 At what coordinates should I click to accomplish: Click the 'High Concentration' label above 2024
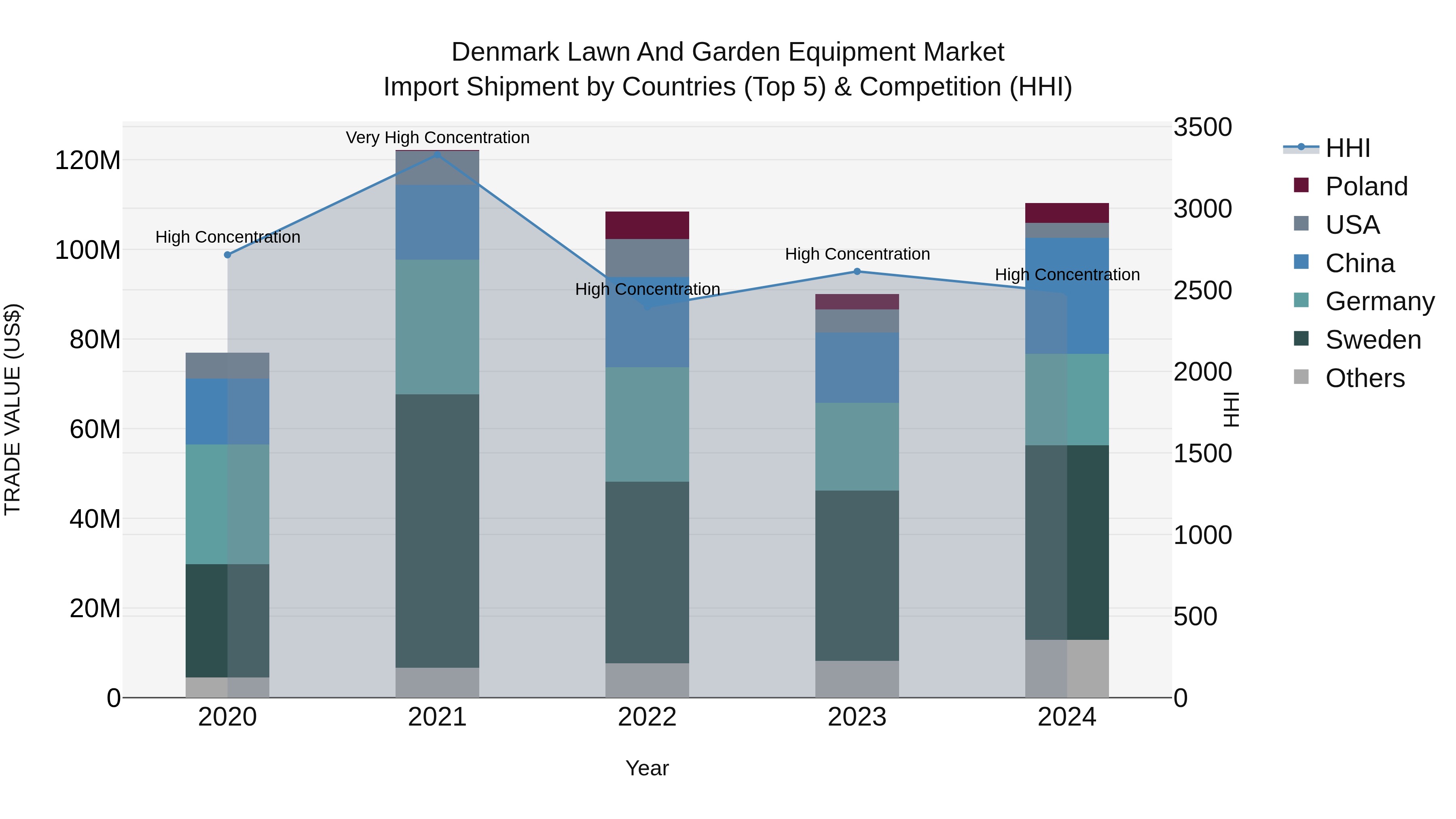[1067, 275]
